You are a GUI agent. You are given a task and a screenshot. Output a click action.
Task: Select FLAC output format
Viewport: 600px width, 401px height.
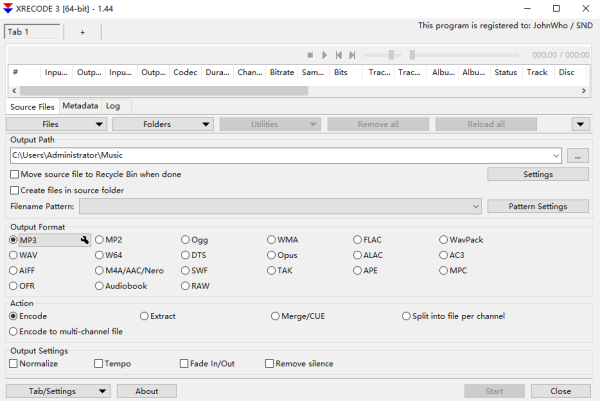point(367,240)
